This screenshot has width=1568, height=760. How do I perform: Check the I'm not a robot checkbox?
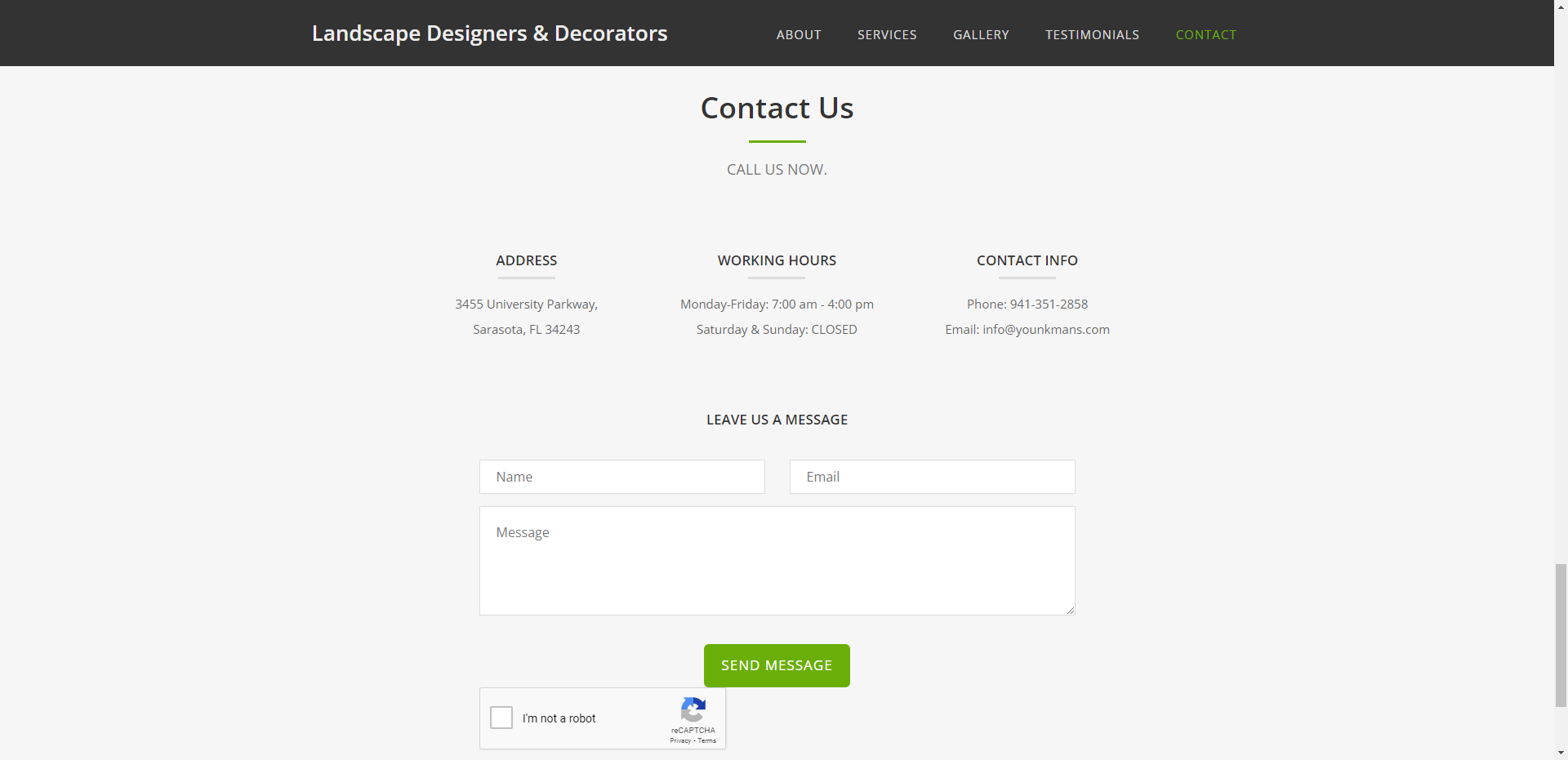pyautogui.click(x=501, y=718)
